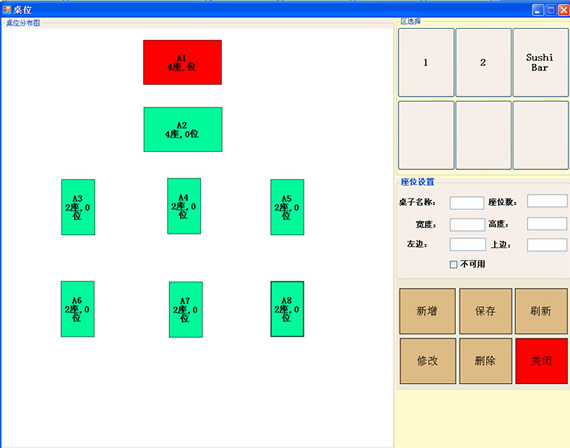Delete table with 删除 button
The width and height of the screenshot is (570, 448).
point(485,361)
